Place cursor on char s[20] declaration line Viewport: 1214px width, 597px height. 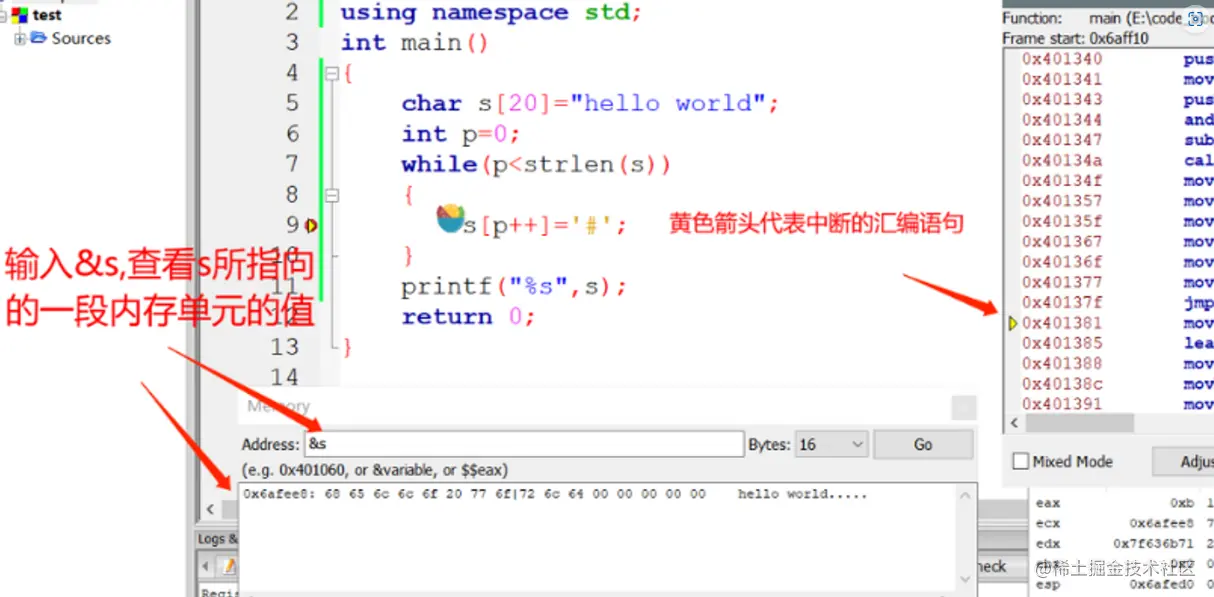590,104
